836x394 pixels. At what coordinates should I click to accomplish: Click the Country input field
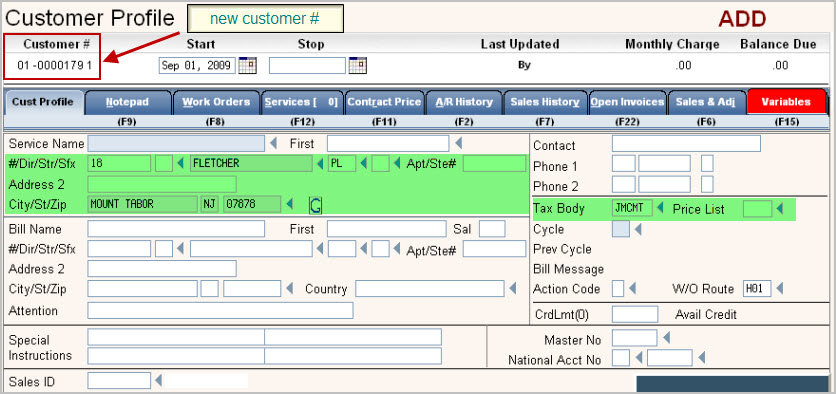point(430,289)
